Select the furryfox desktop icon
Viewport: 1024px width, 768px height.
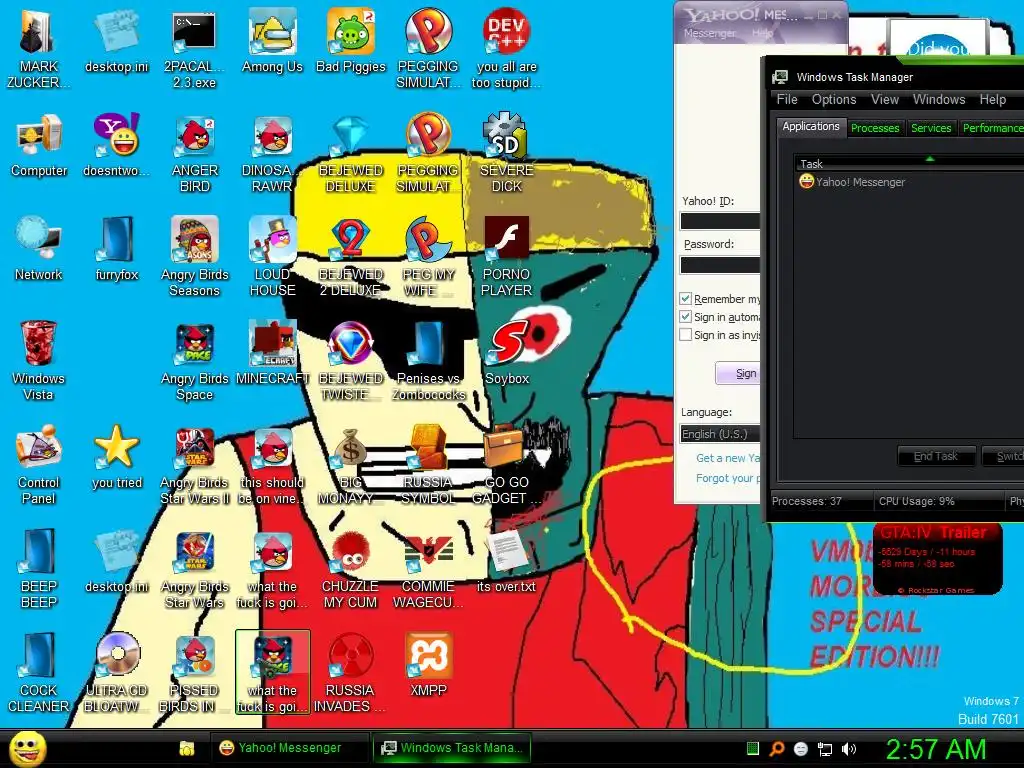(117, 249)
